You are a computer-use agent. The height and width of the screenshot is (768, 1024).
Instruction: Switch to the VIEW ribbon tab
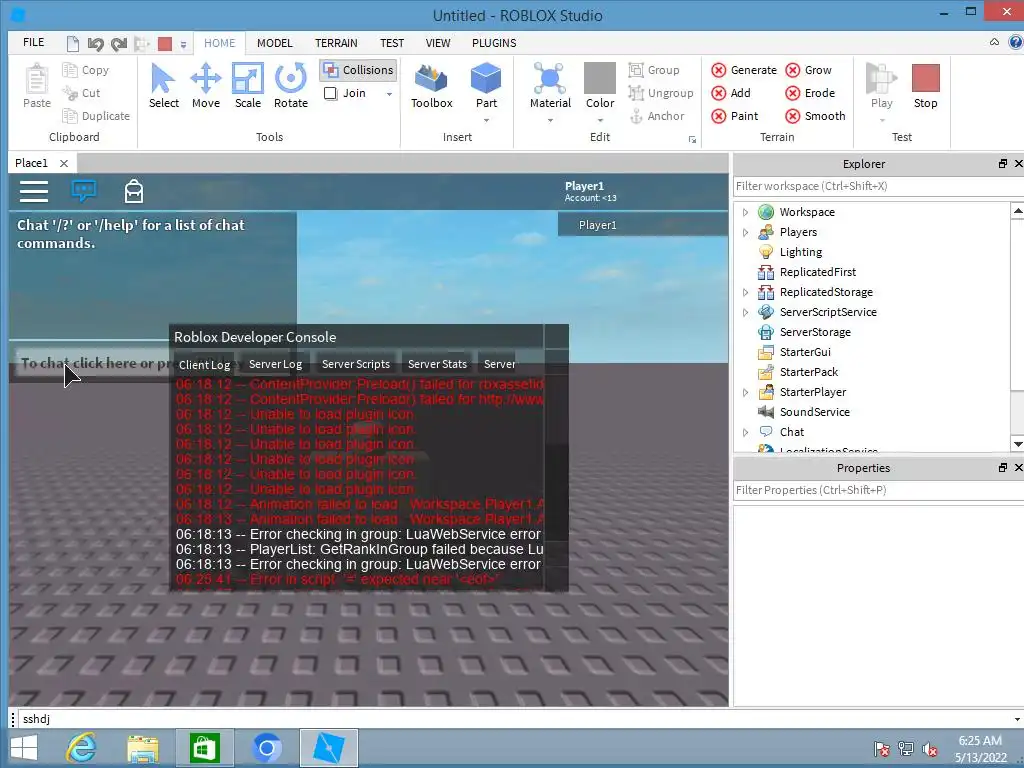(438, 43)
